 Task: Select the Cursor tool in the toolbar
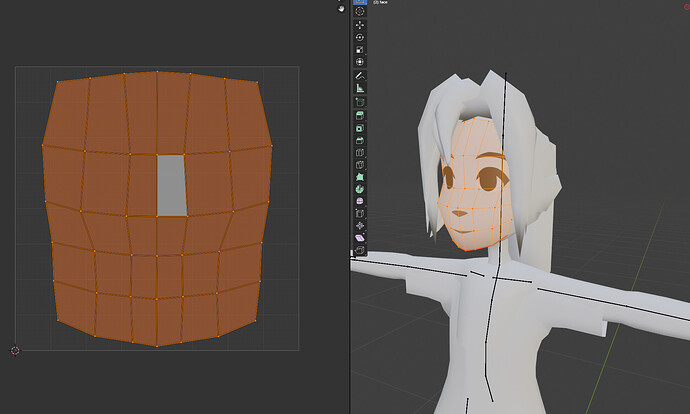(x=360, y=12)
